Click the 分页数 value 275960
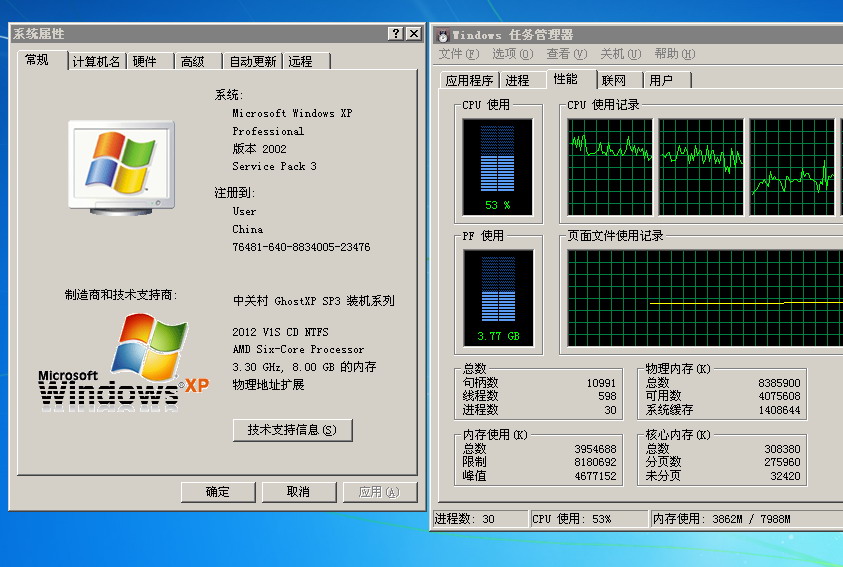This screenshot has height=567, width=843. pyautogui.click(x=782, y=462)
